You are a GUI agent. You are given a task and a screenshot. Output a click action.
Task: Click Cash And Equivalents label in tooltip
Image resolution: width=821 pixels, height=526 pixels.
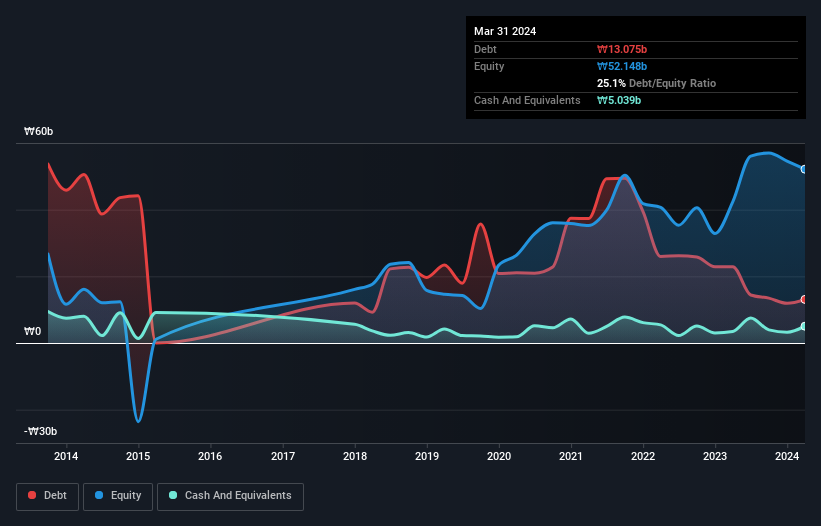(x=527, y=100)
